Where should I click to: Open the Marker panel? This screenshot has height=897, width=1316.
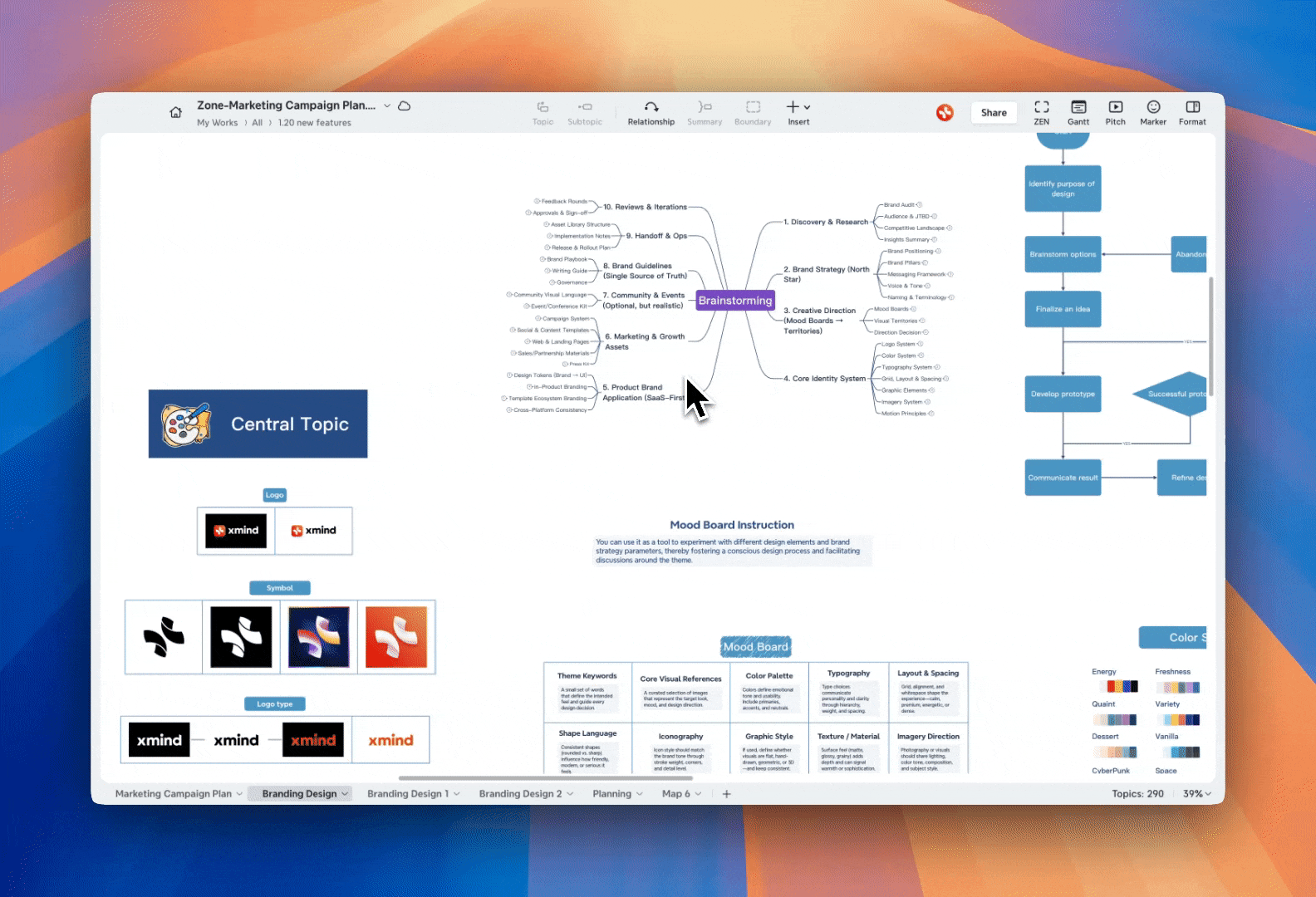[1153, 113]
